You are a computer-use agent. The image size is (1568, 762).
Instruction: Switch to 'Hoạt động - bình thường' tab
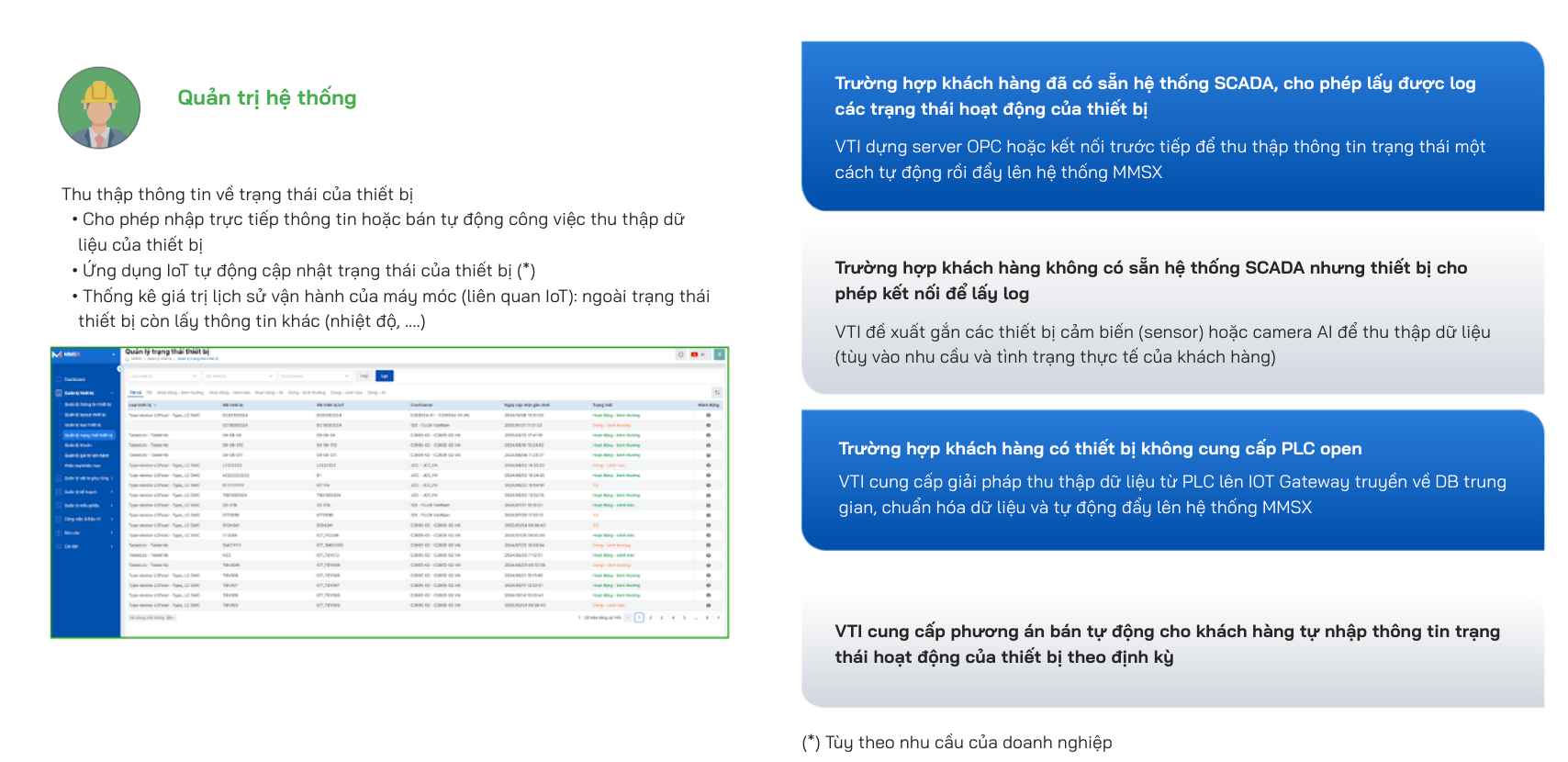(180, 392)
